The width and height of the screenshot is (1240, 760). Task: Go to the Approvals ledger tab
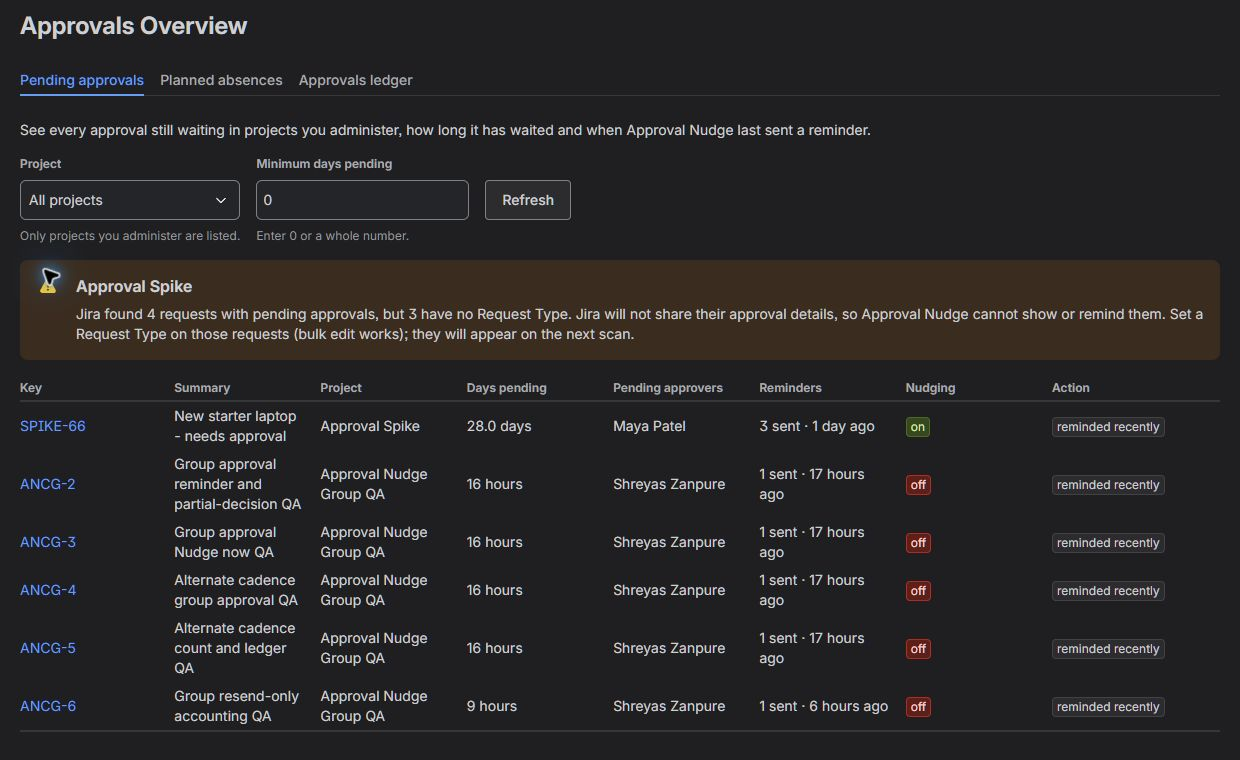click(356, 80)
